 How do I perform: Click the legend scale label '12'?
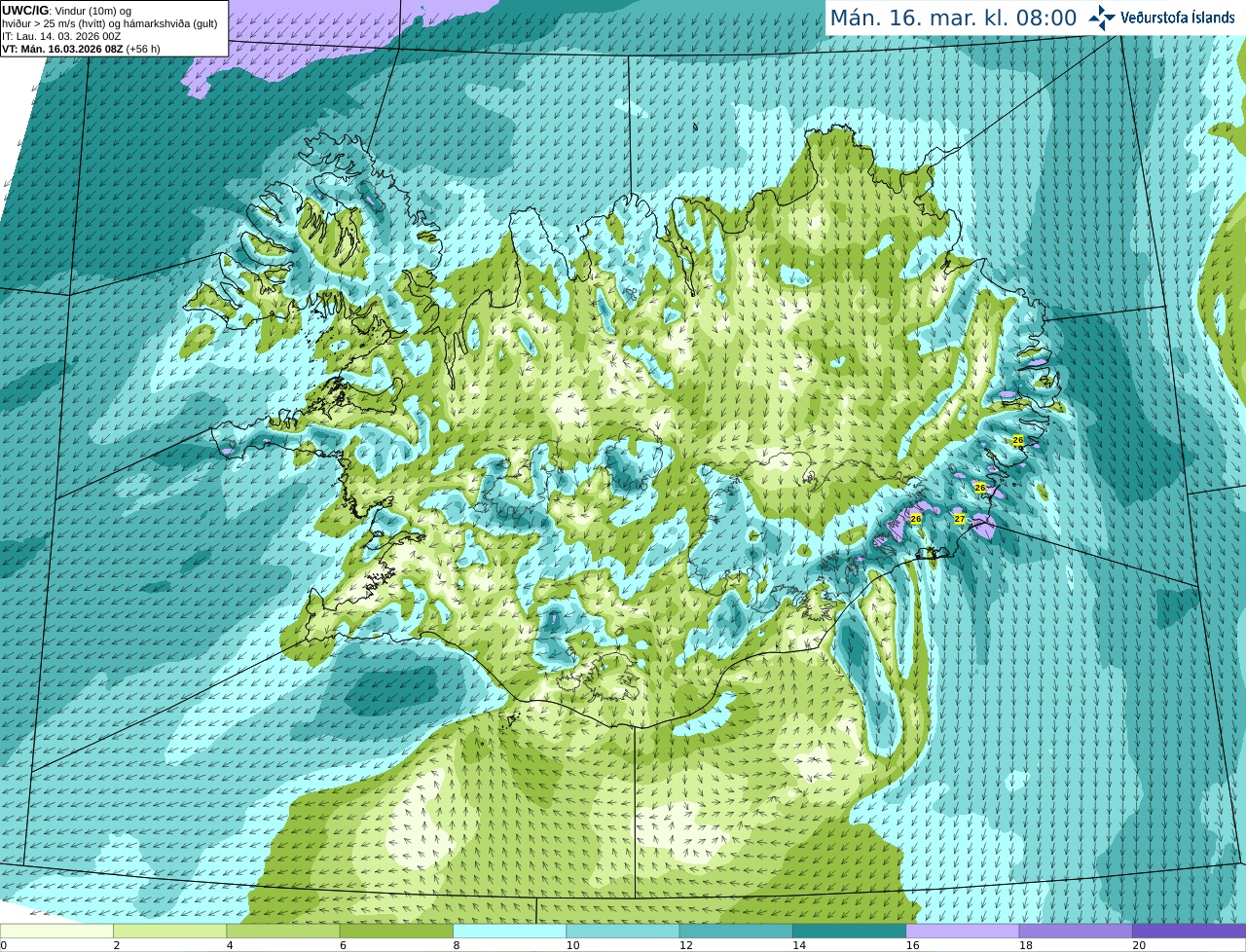click(686, 945)
